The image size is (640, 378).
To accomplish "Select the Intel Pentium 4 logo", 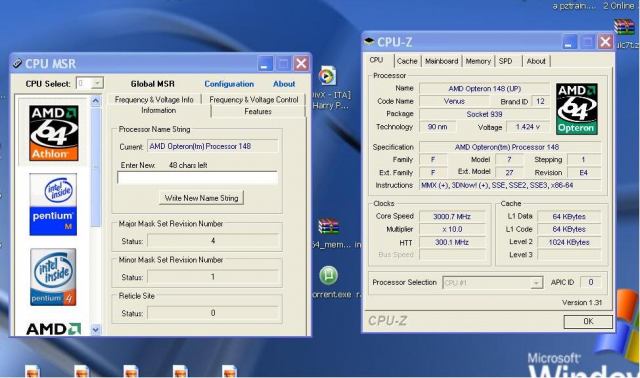I will (53, 277).
